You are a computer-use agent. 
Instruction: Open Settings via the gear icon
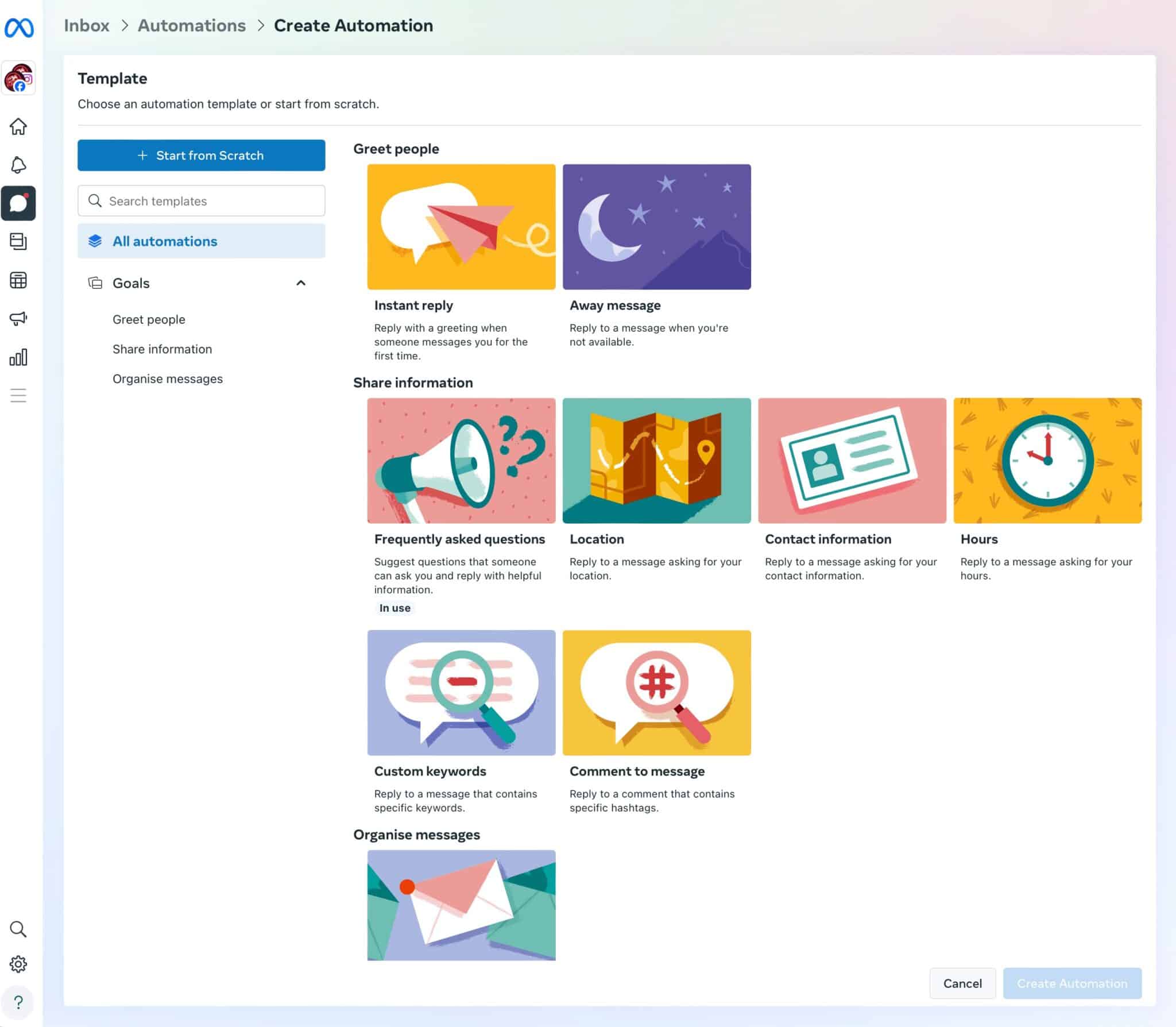tap(19, 965)
